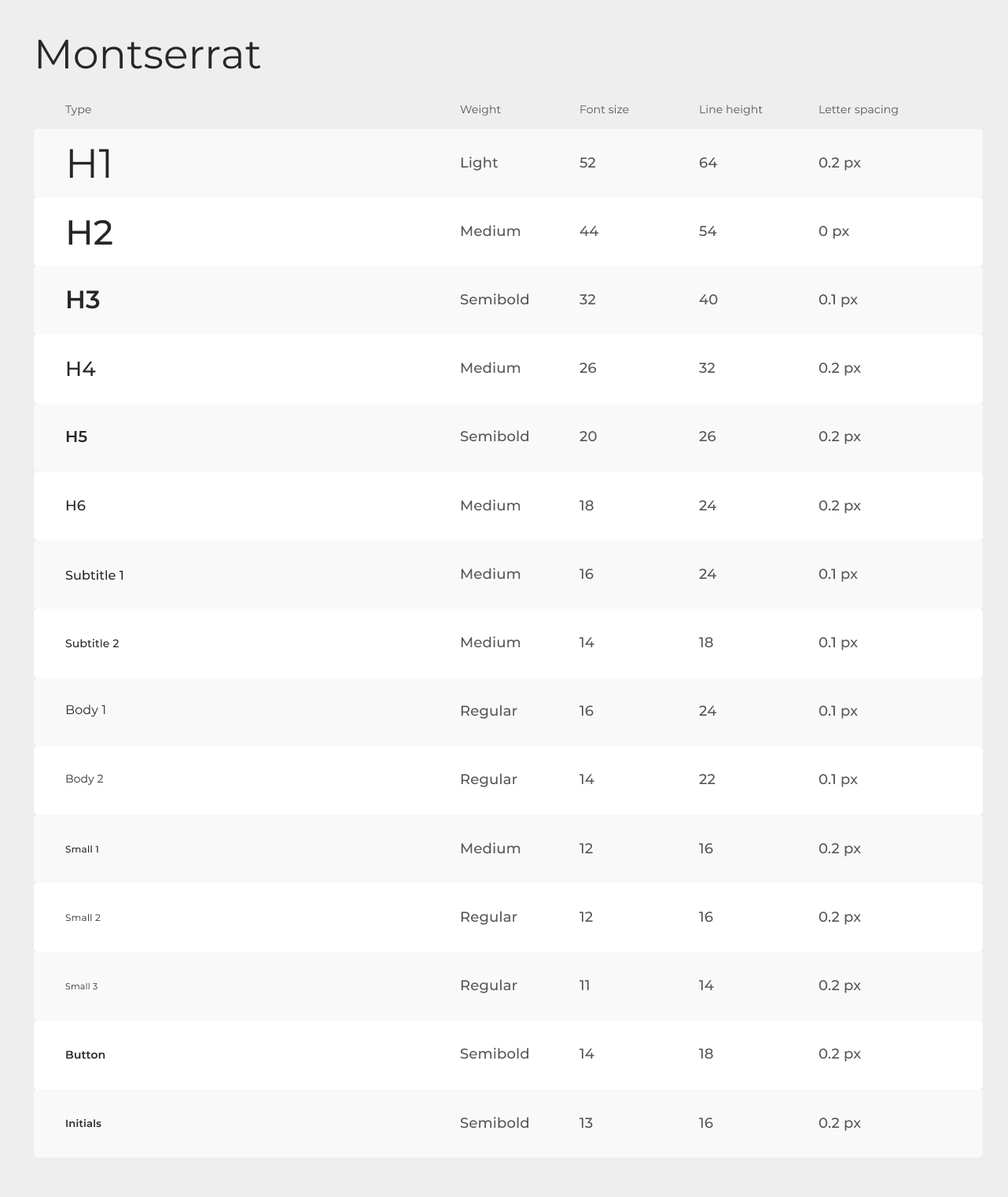Click the Montserrat font title
This screenshot has width=1008, height=1197.
point(148,54)
